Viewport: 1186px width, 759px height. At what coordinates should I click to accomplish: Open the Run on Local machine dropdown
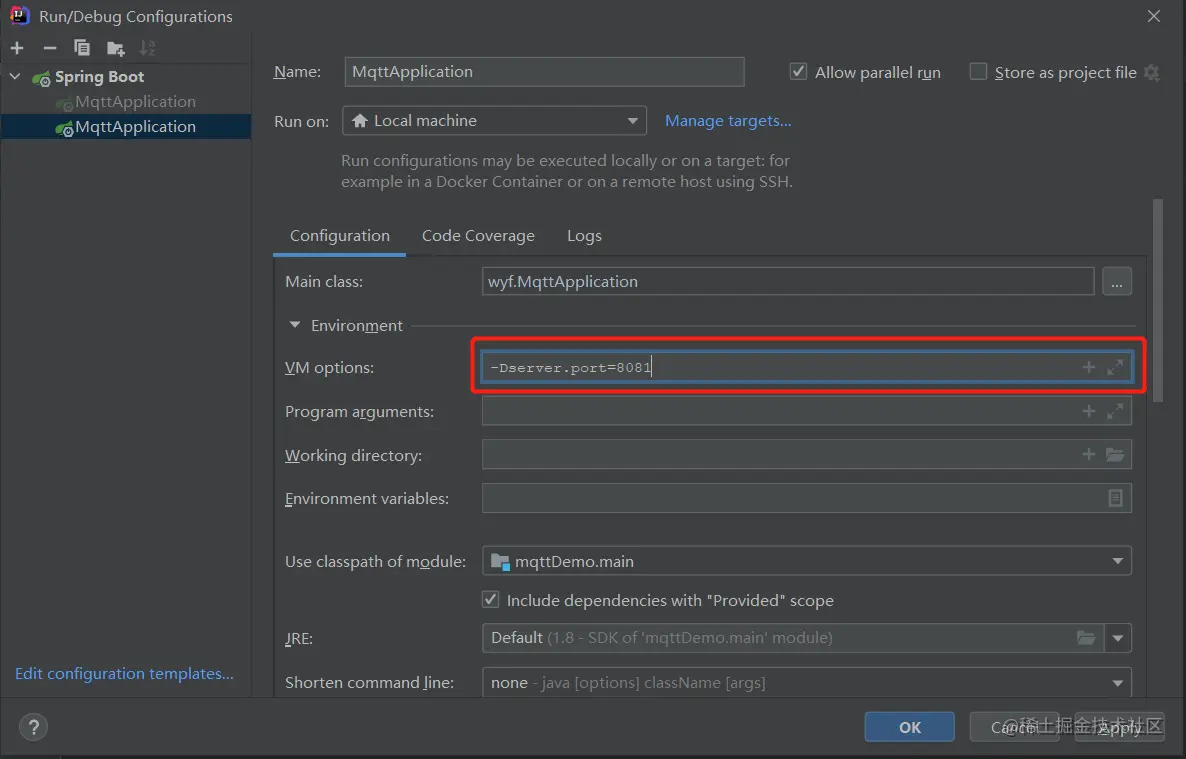click(494, 121)
